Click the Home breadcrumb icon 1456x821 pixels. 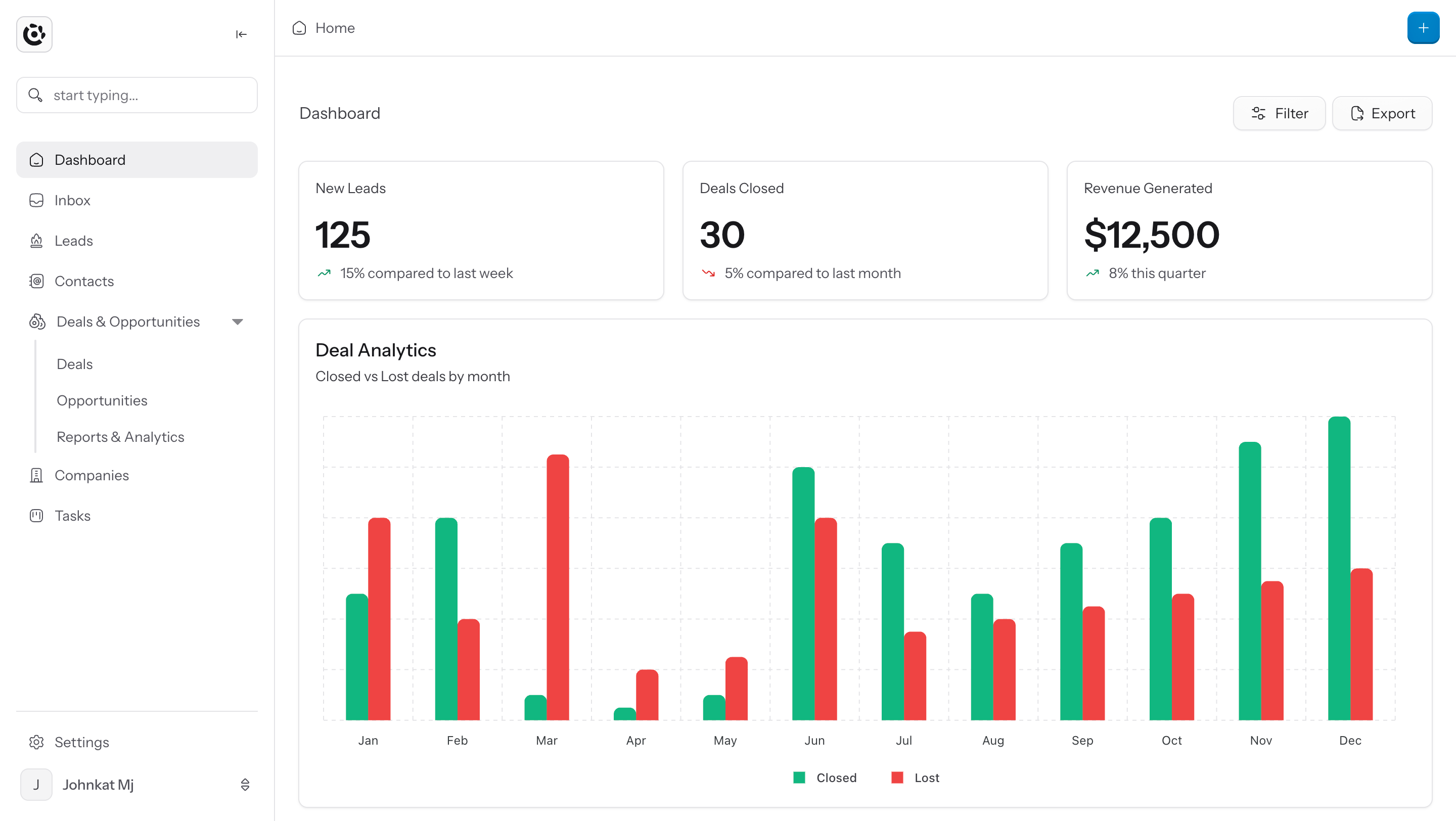click(x=299, y=28)
